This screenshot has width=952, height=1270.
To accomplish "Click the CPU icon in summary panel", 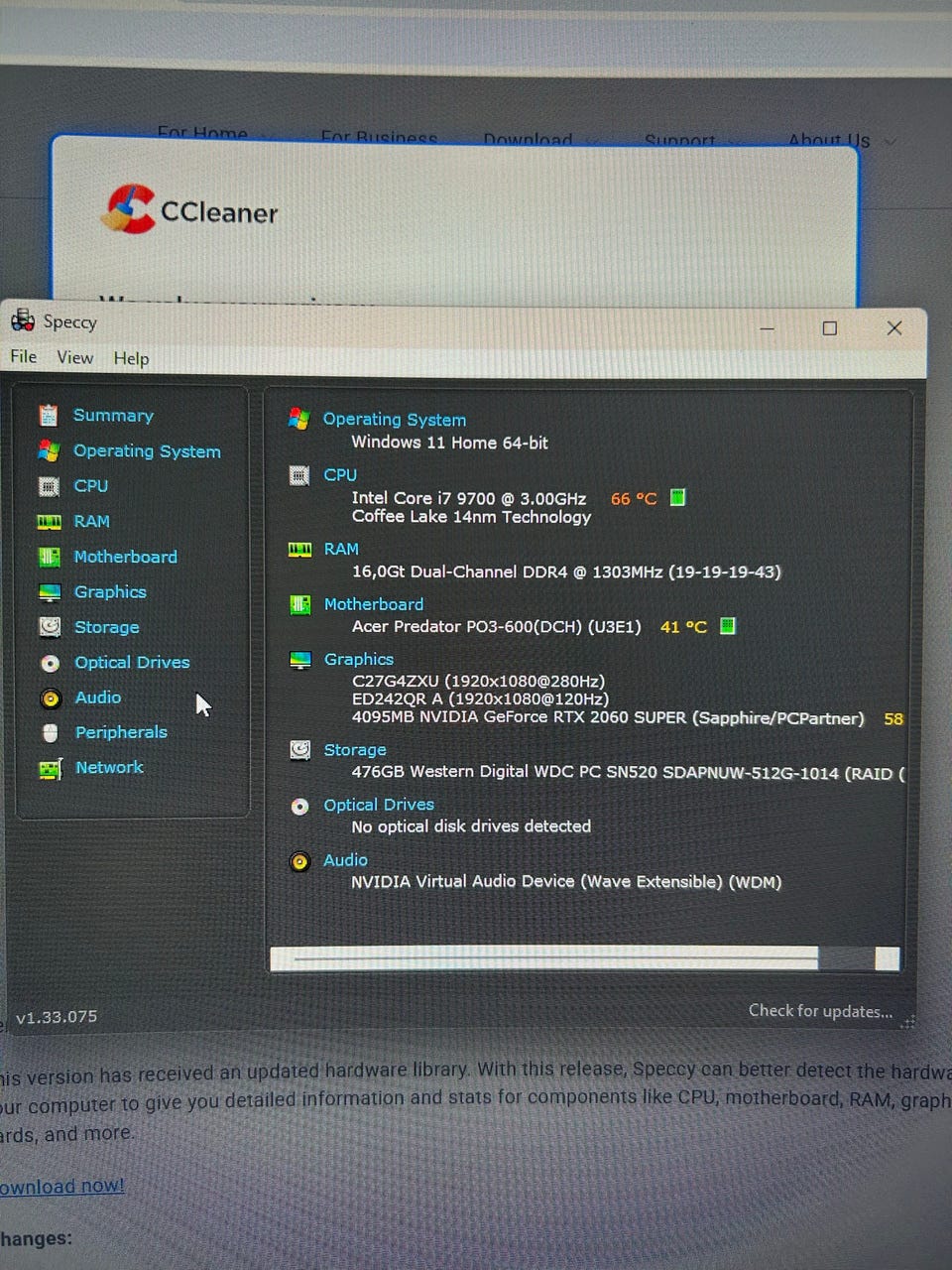I will 298,475.
